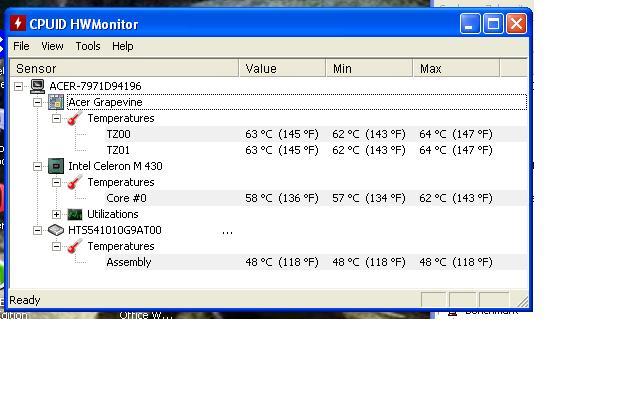640x400 pixels.
Task: Collapse Temperatures under Intel Celeron M 430
Action: click(x=56, y=182)
